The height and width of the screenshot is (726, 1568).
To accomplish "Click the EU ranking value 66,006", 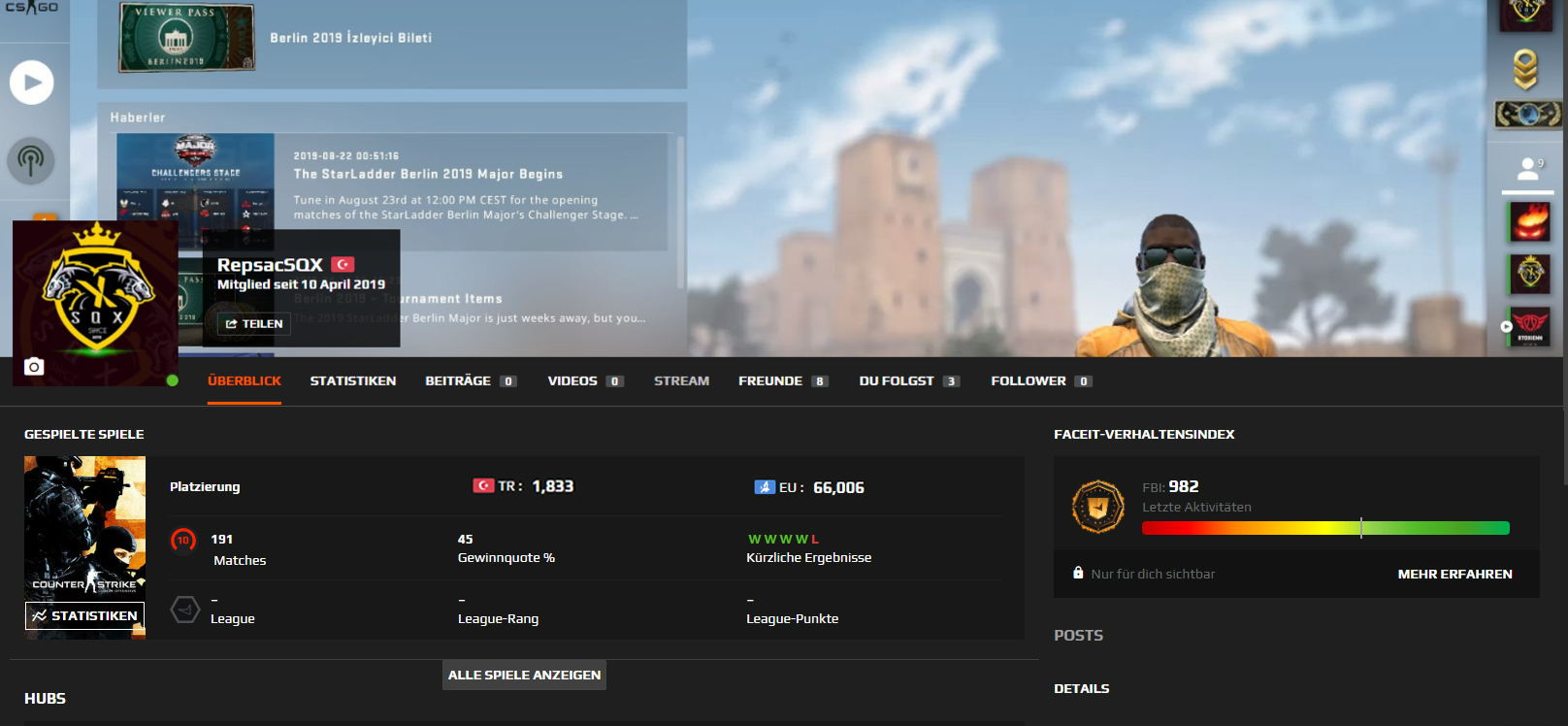I will tap(838, 487).
